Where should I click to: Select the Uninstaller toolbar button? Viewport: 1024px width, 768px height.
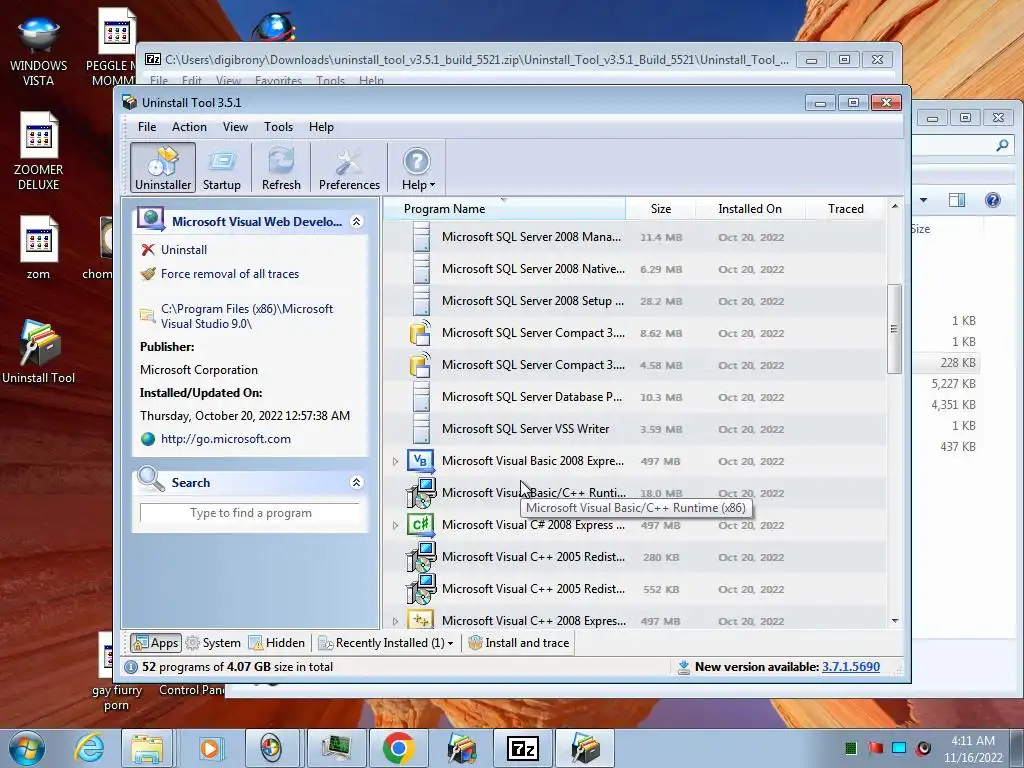pyautogui.click(x=163, y=168)
